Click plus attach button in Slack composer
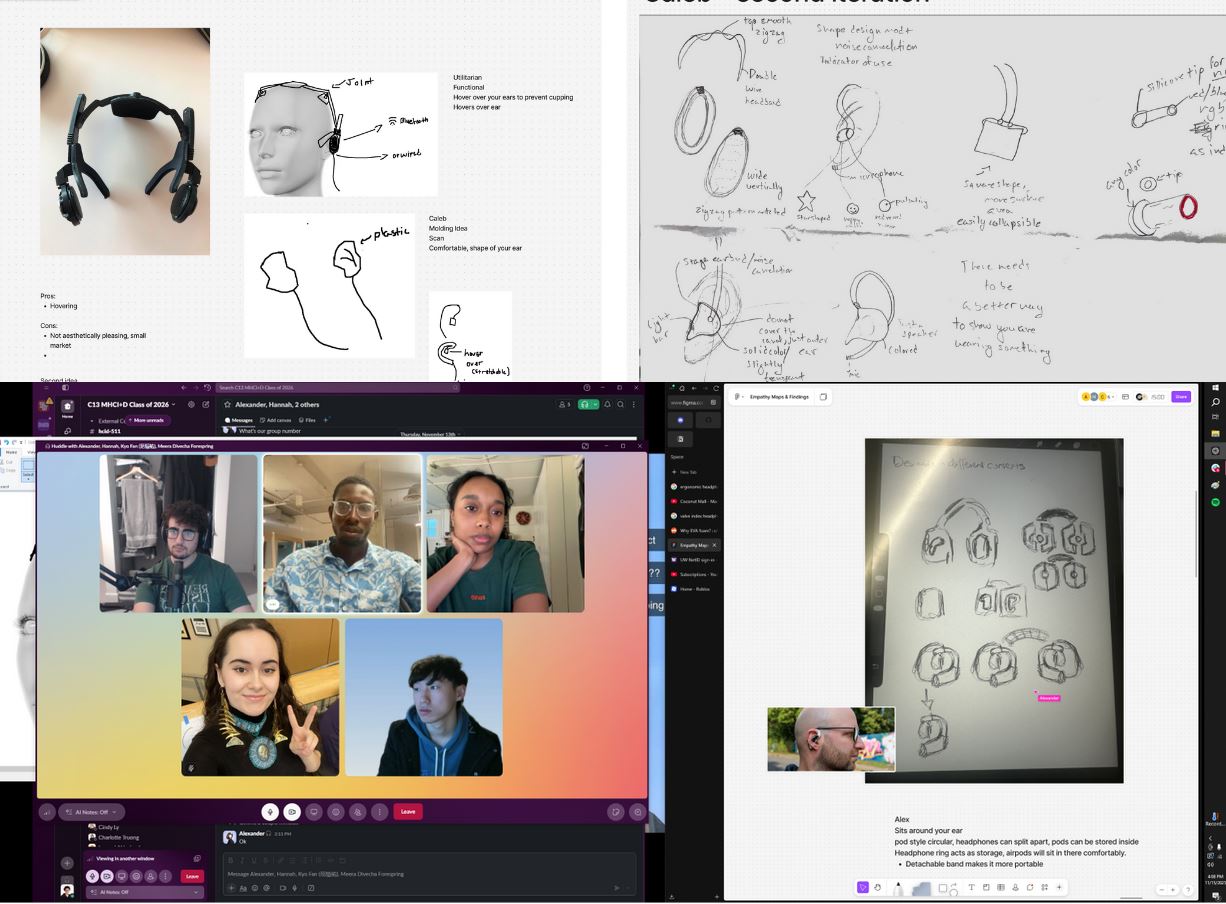 click(231, 888)
